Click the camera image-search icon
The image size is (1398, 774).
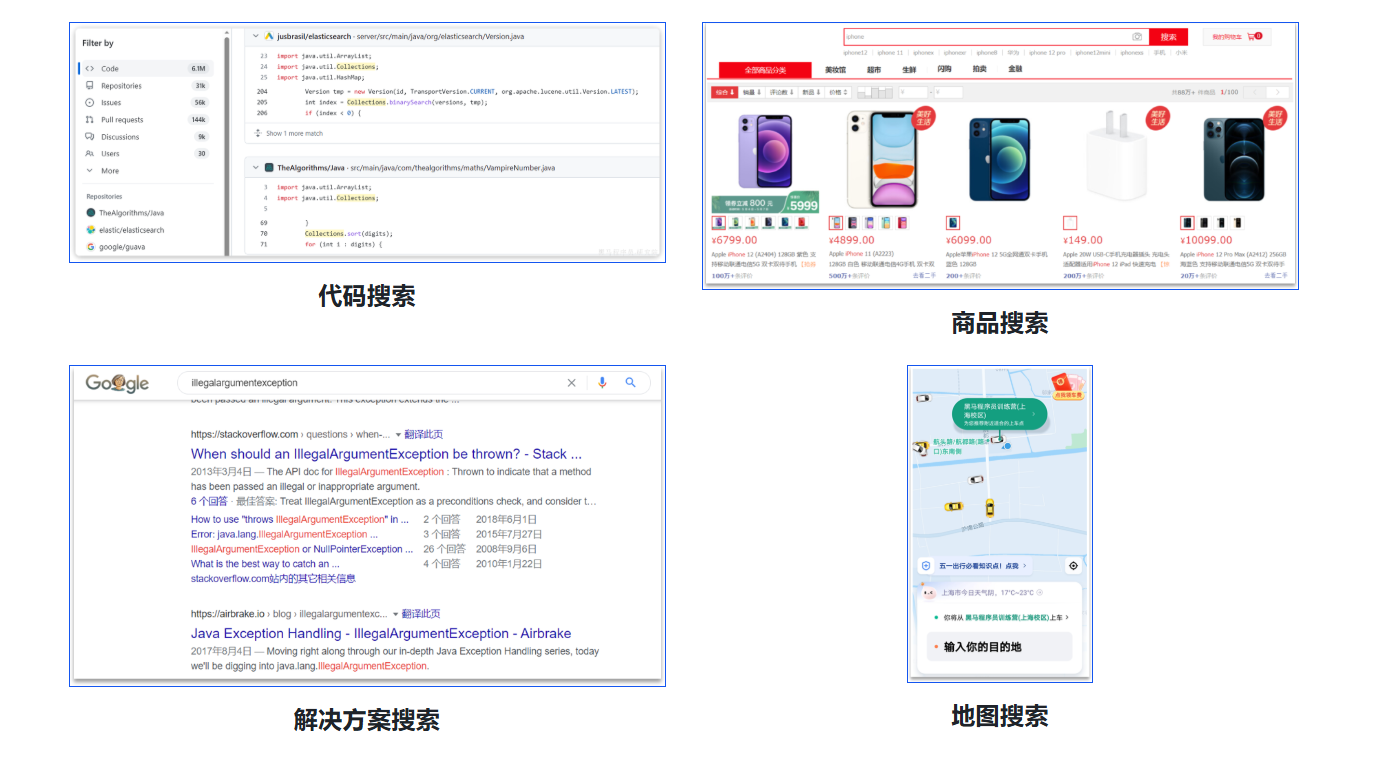1137,37
